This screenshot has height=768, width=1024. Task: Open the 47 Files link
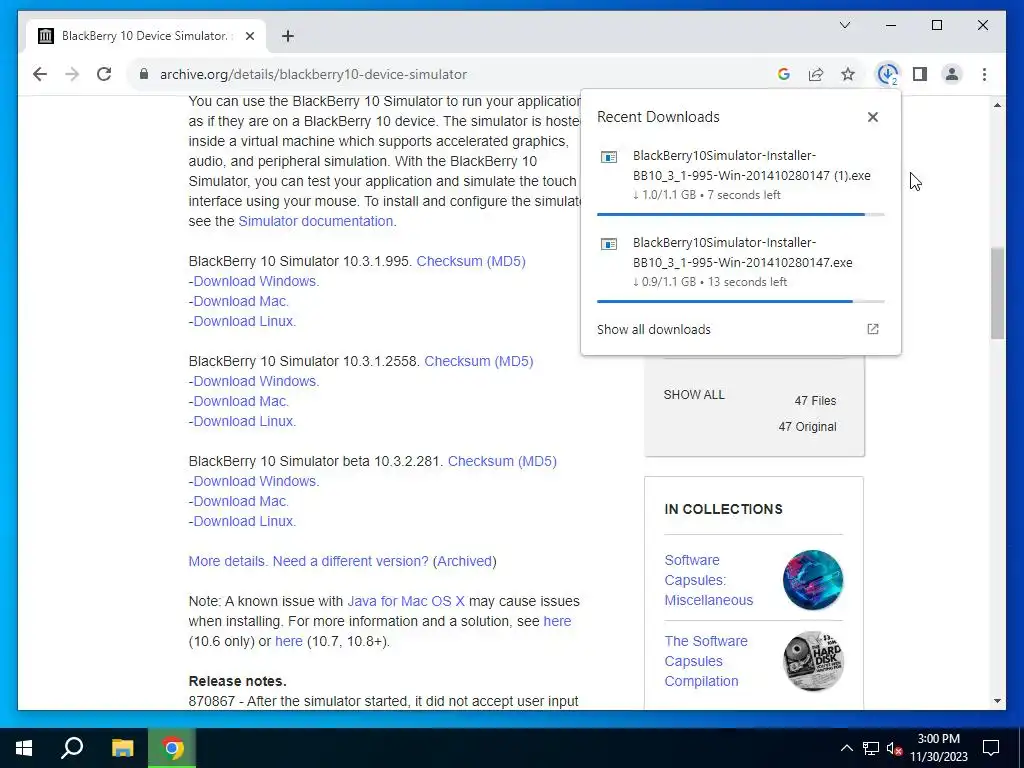[x=815, y=401]
